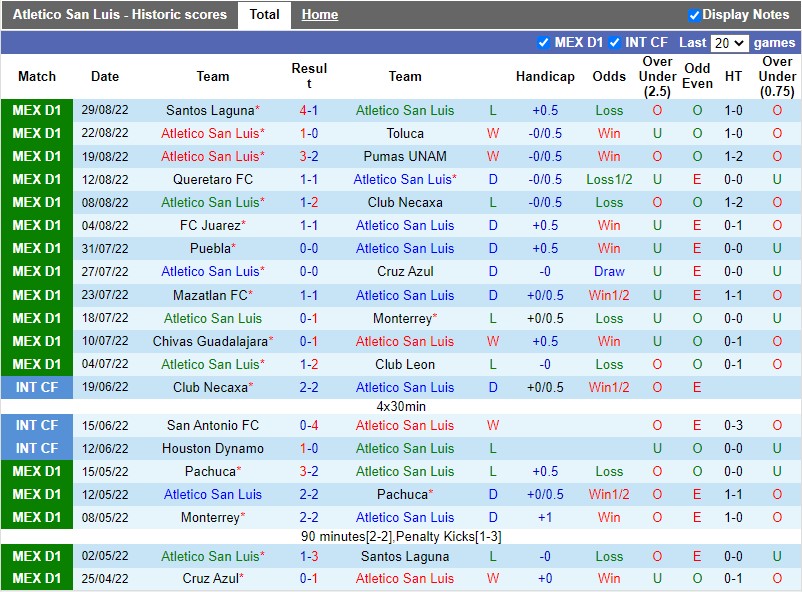Click Cruz Azul in the 27/07/22 row
The width and height of the screenshot is (802, 592).
pos(405,272)
